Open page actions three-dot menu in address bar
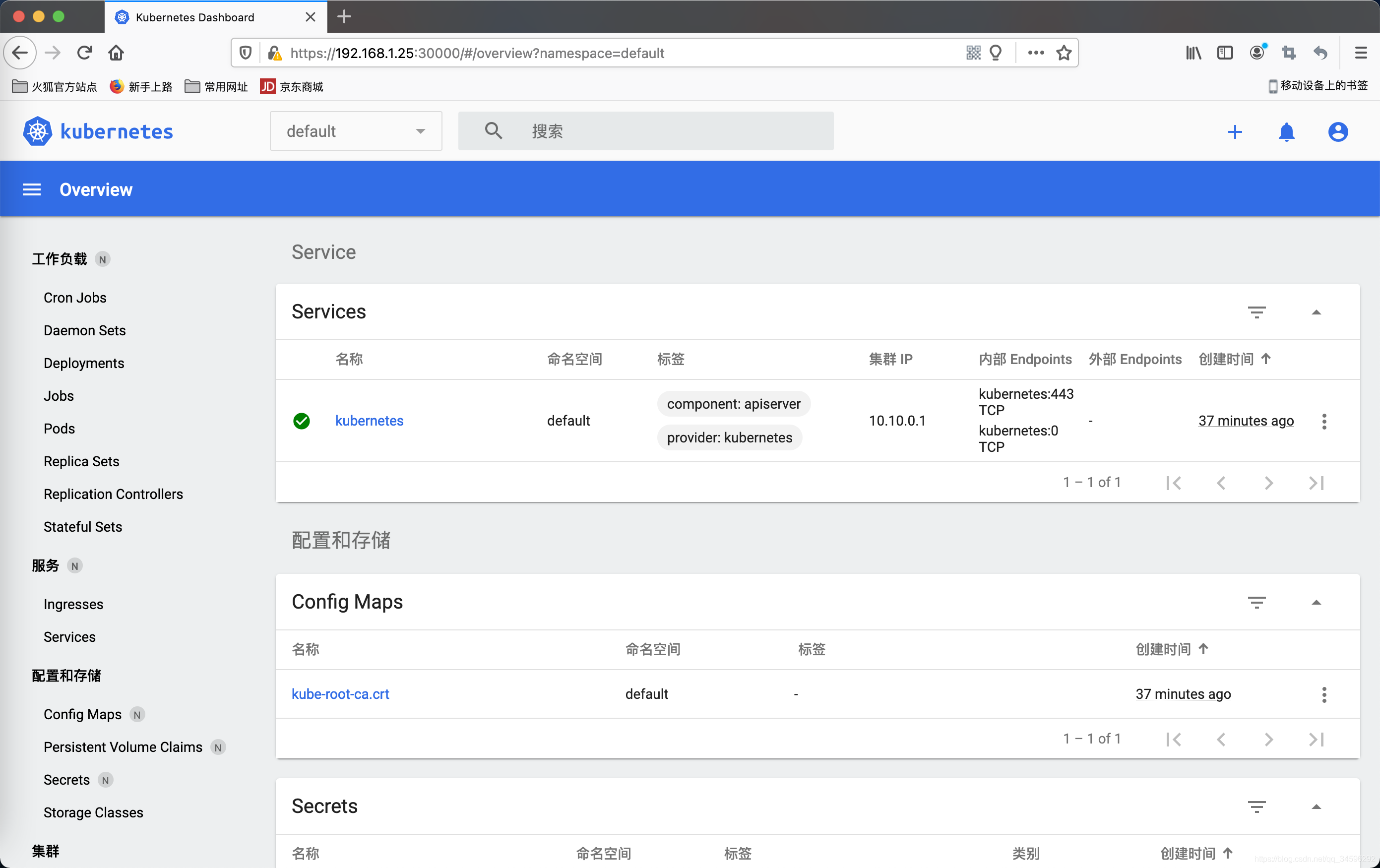Image resolution: width=1380 pixels, height=868 pixels. 1036,53
